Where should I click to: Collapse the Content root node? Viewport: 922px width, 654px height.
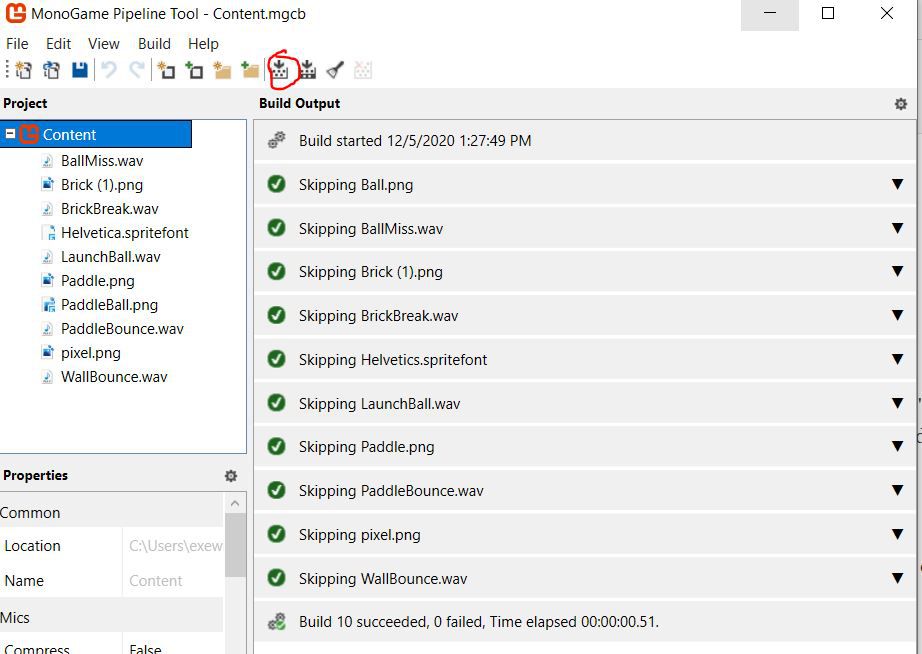pyautogui.click(x=10, y=134)
